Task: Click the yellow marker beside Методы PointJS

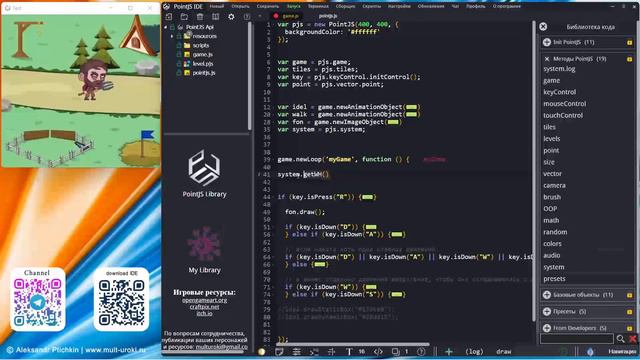Action: pos(629,59)
